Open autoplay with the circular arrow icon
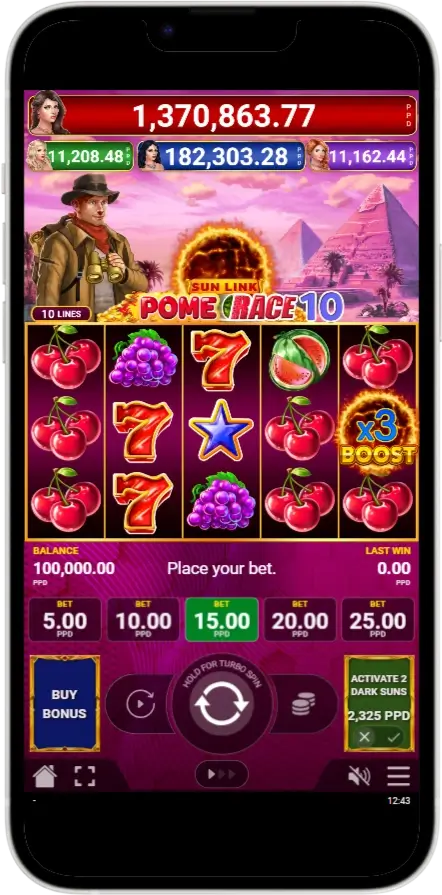Screen dimensions: 442x895 coord(140,705)
